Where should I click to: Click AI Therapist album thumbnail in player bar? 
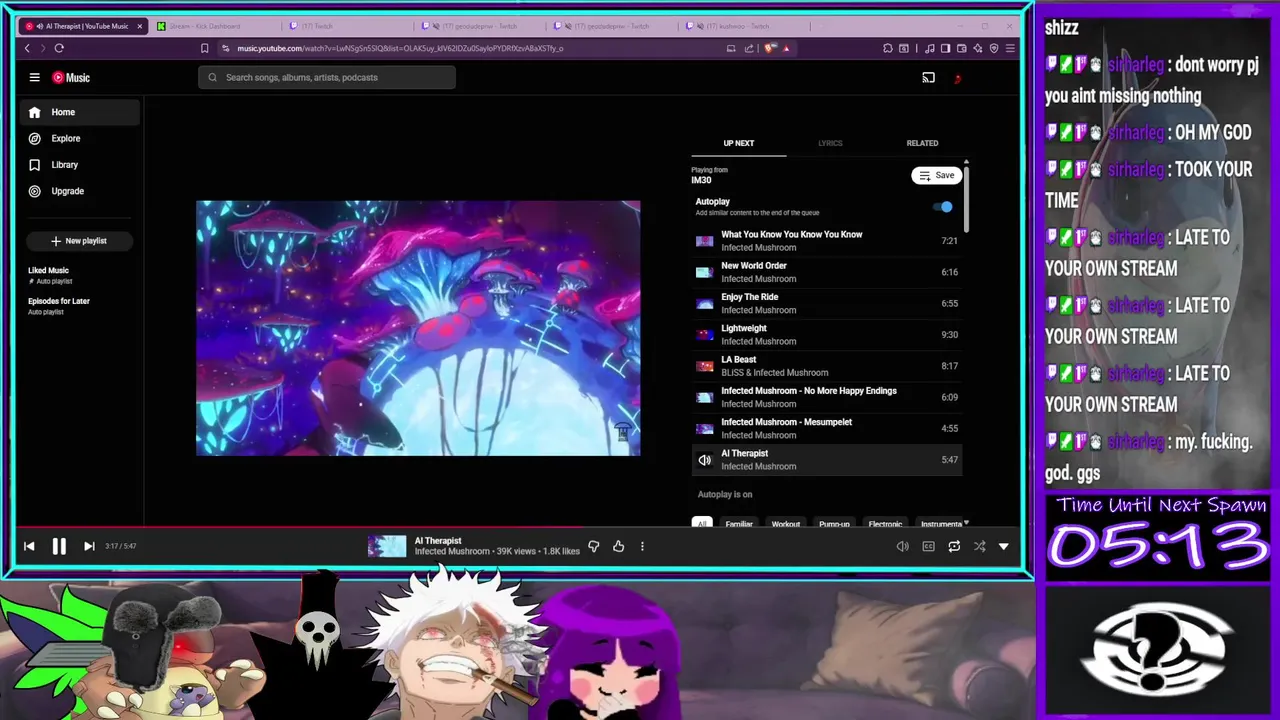(387, 546)
